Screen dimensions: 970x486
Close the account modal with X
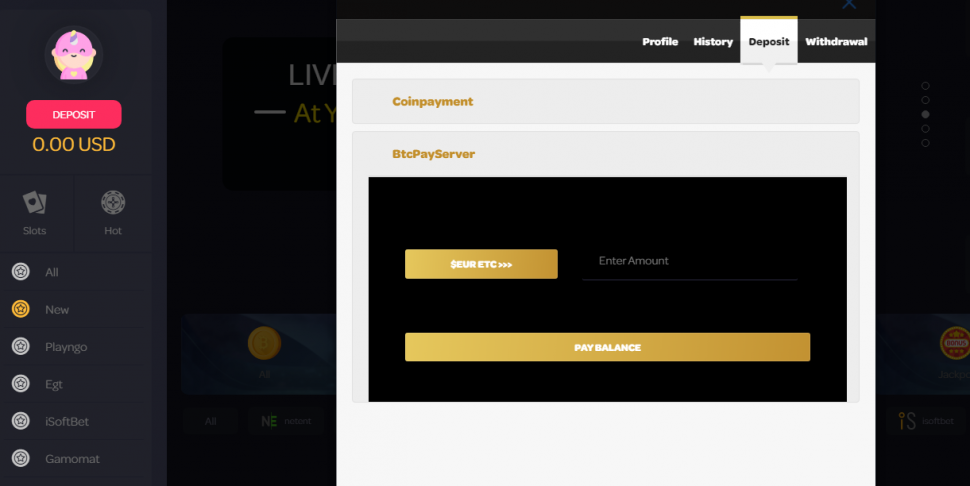(x=849, y=4)
